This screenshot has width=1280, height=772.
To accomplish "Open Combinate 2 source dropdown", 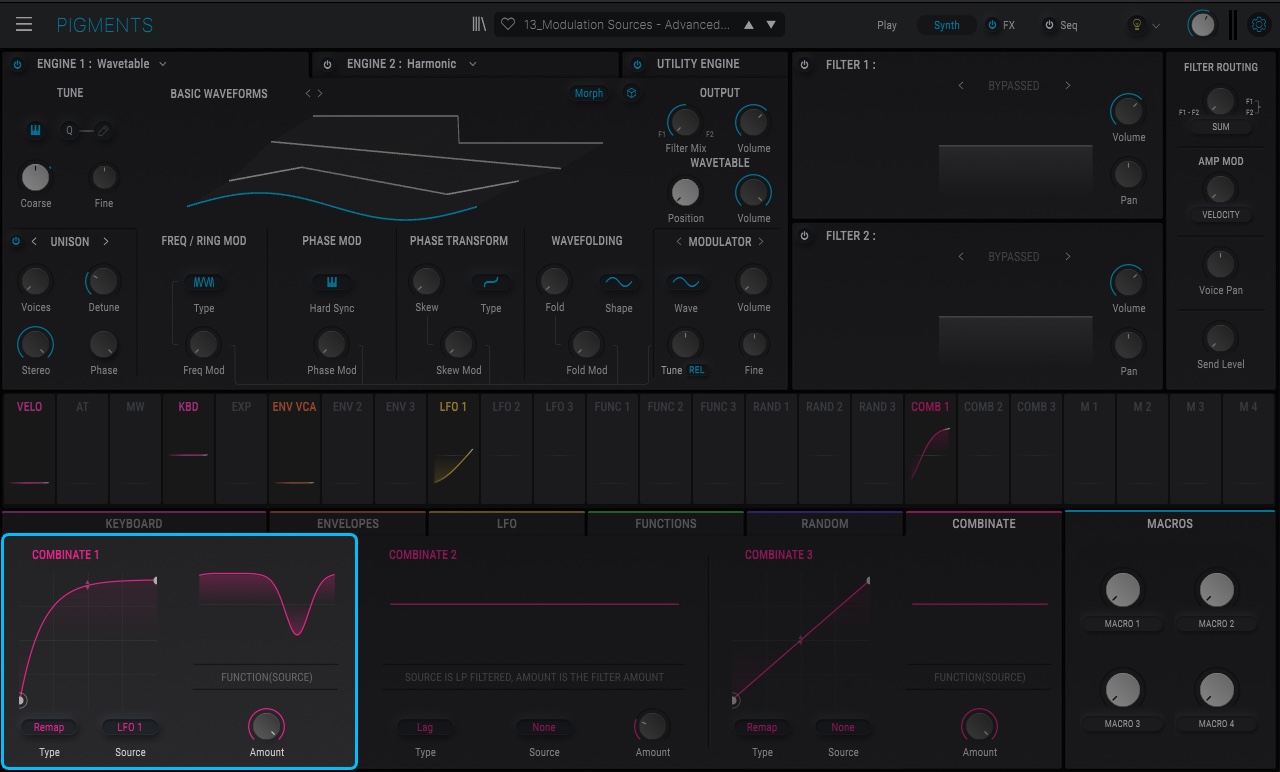I will [x=544, y=727].
